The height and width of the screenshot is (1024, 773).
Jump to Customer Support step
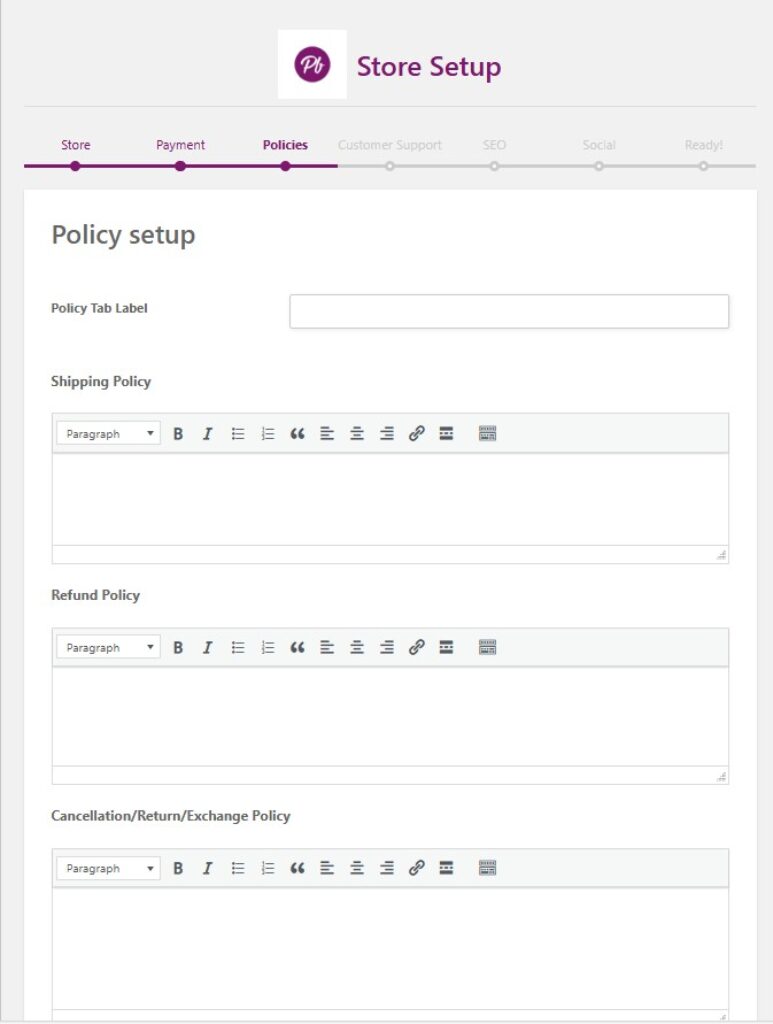(389, 146)
